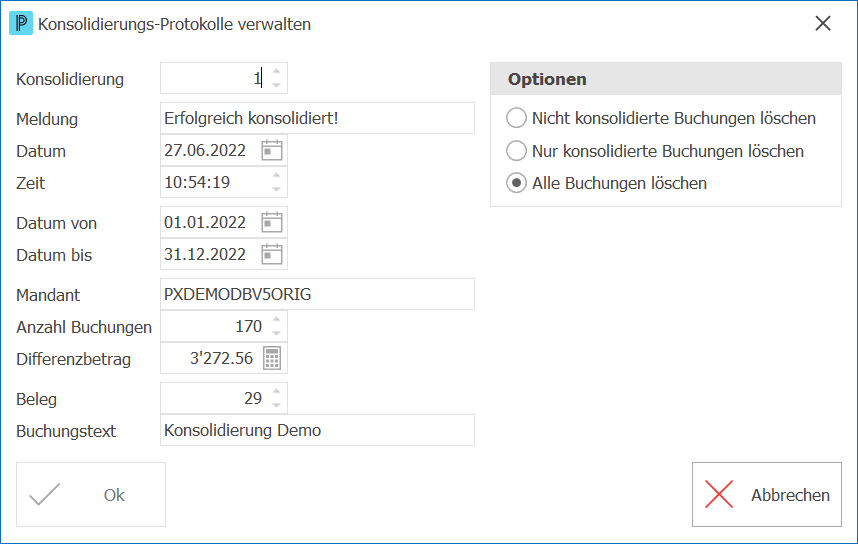Click the Datum von label
The height and width of the screenshot is (544, 858).
[56, 223]
